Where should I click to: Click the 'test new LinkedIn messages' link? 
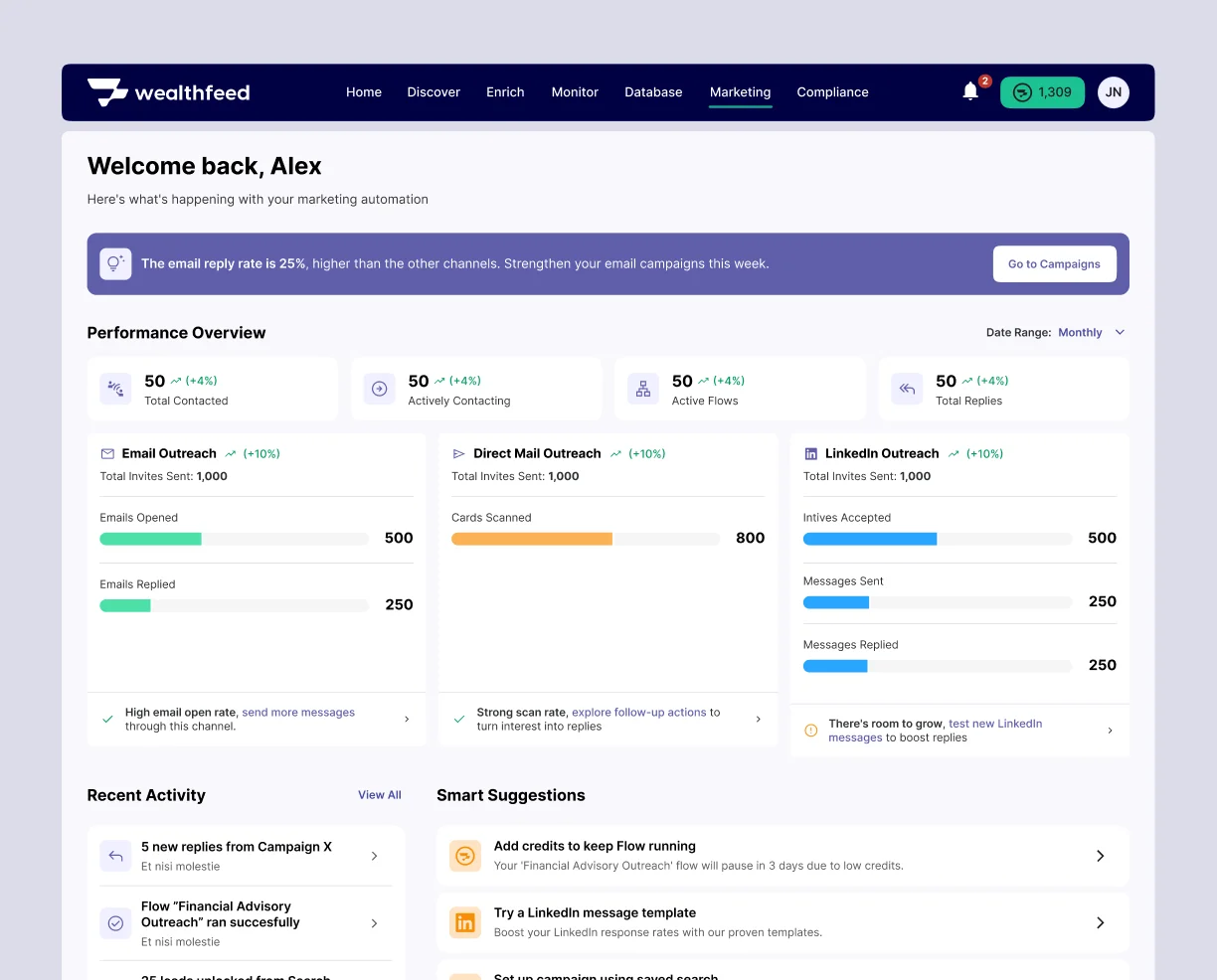coord(994,724)
